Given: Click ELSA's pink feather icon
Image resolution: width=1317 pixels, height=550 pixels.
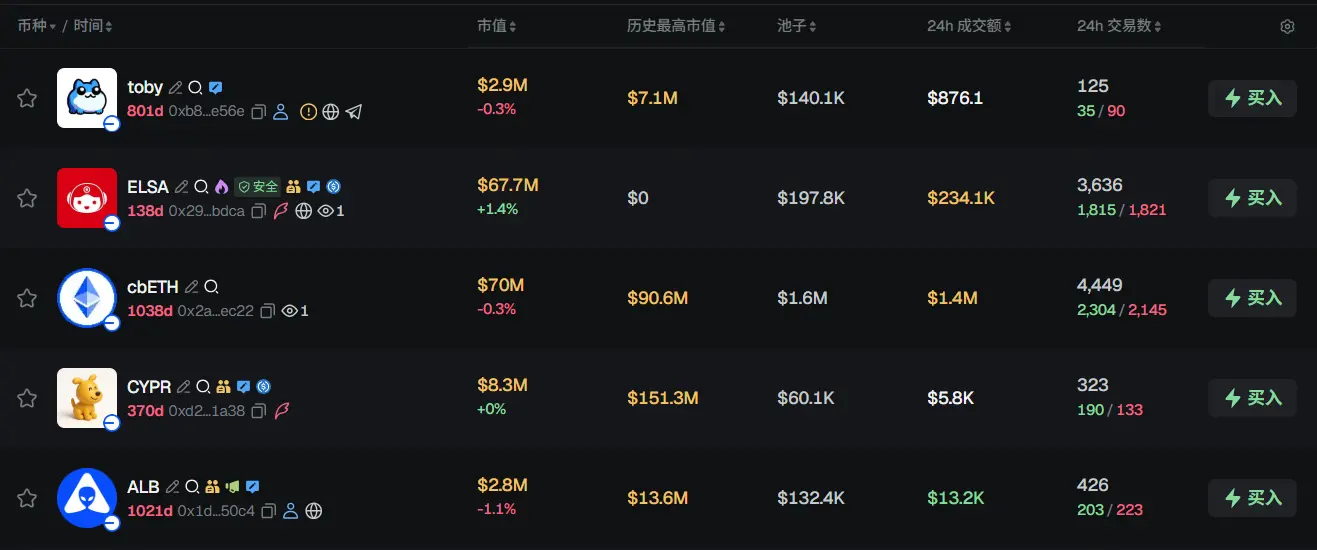Looking at the screenshot, I should (x=281, y=211).
